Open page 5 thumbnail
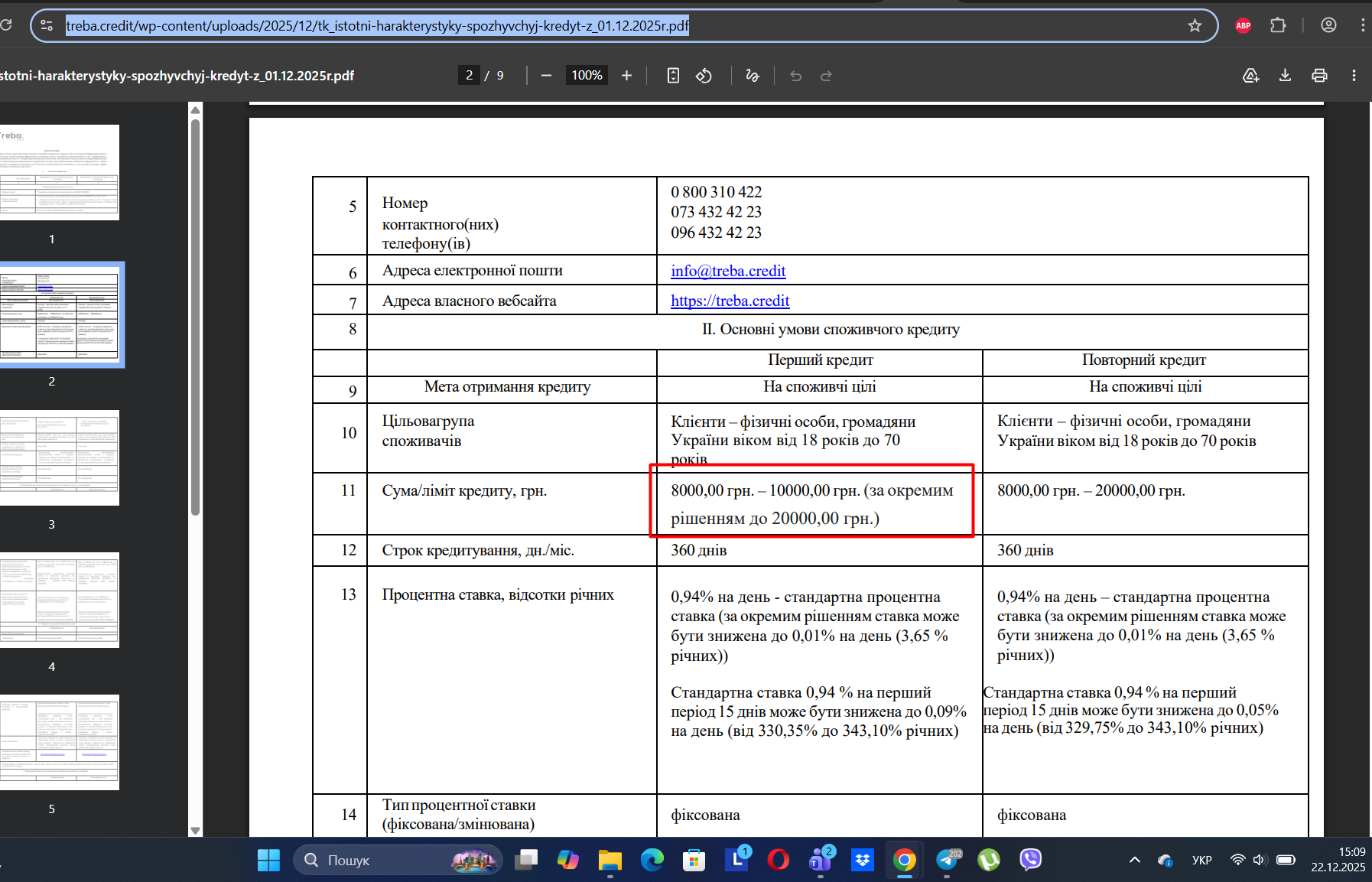The height and width of the screenshot is (882, 1372). click(60, 742)
